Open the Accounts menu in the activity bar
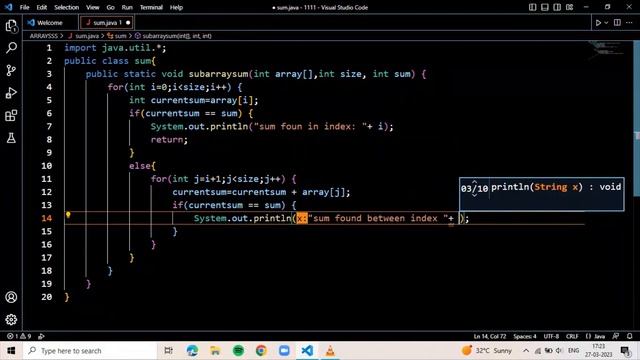This screenshot has width=640, height=360. [x=11, y=297]
